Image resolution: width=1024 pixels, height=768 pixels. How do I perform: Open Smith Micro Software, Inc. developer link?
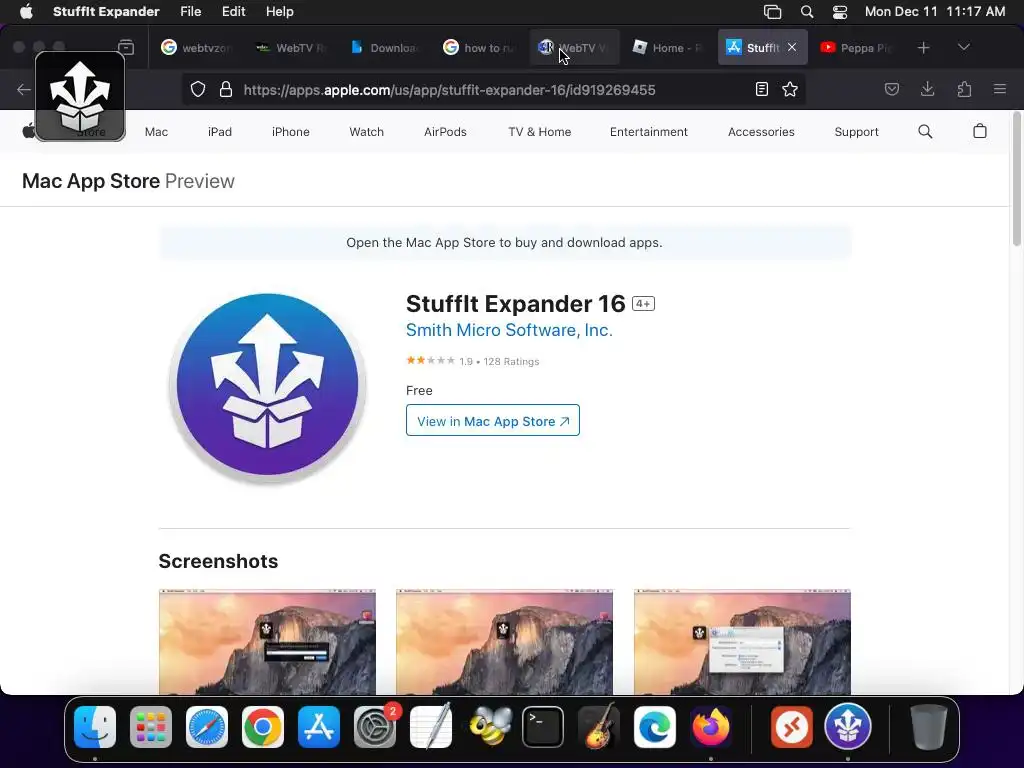pyautogui.click(x=509, y=330)
